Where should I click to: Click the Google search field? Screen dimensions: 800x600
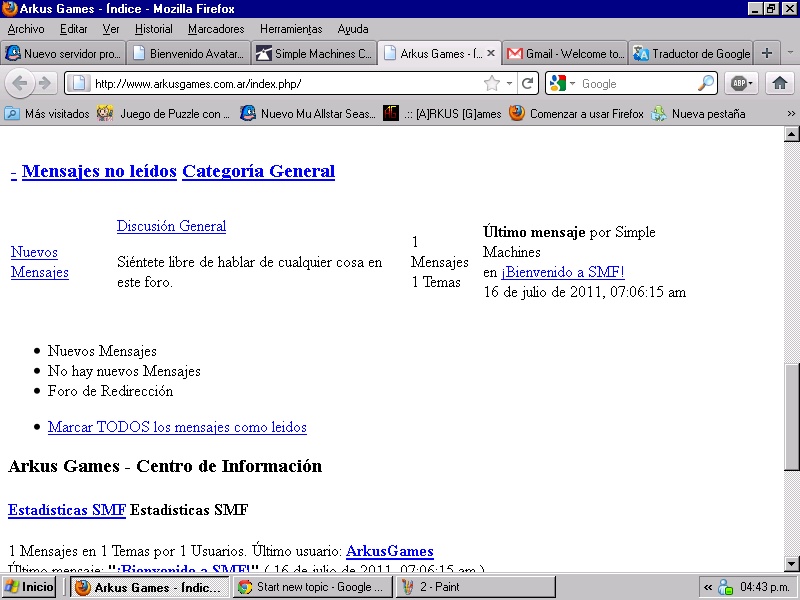pos(637,83)
